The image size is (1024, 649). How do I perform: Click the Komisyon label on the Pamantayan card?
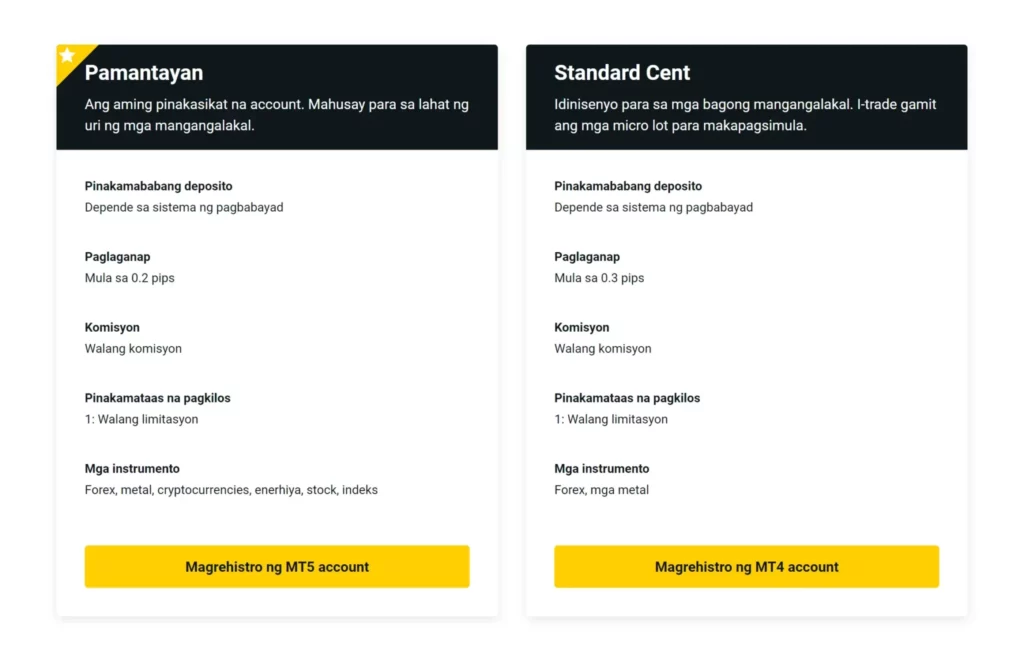[x=112, y=327]
